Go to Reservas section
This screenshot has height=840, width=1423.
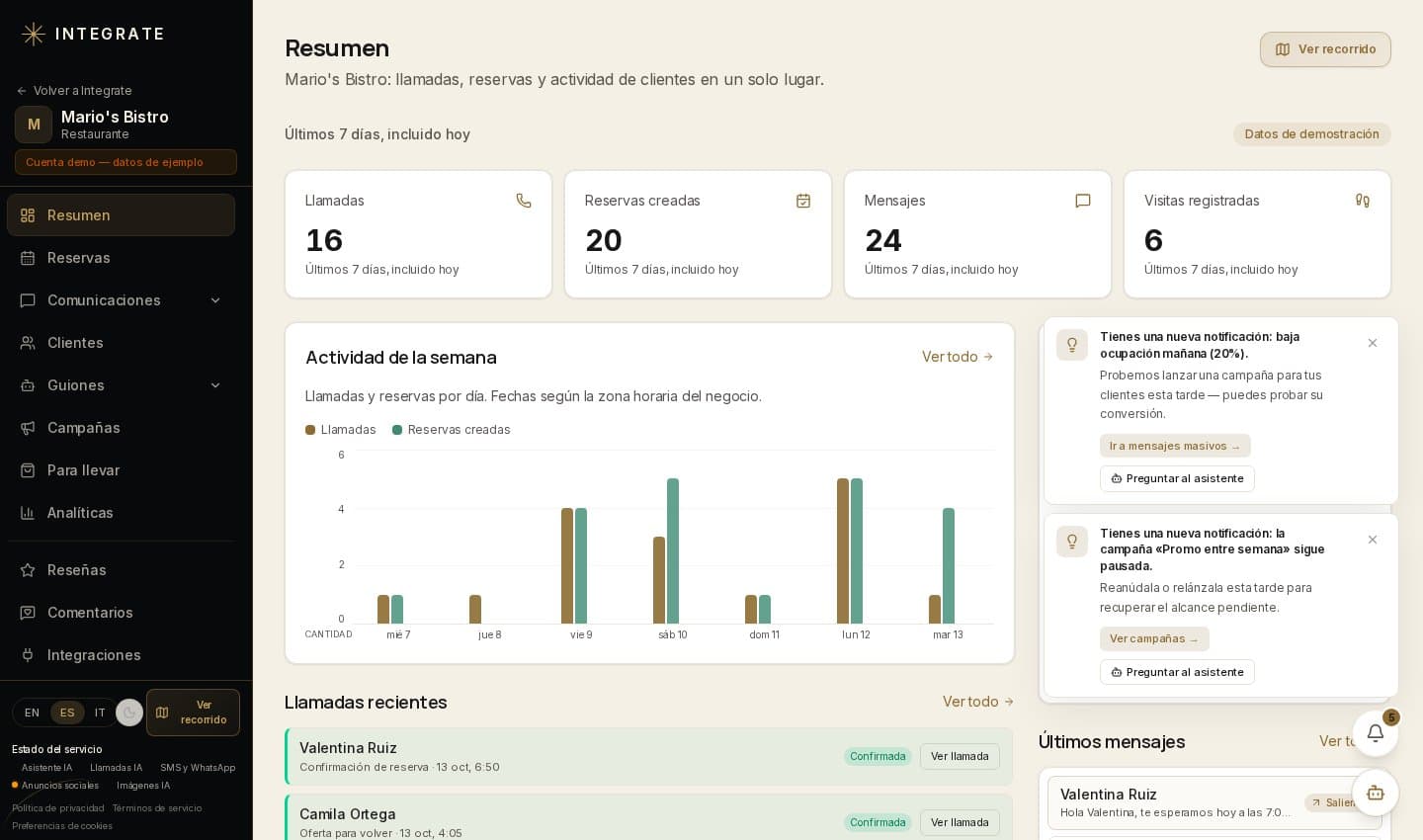121,258
